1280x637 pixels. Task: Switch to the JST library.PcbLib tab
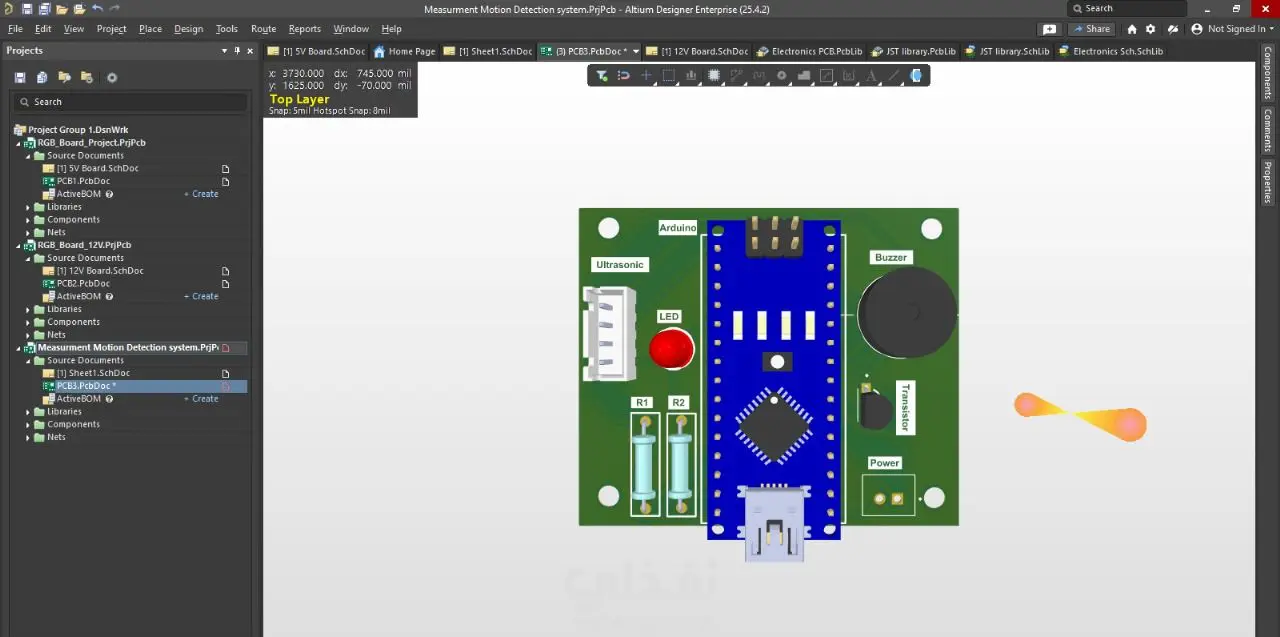click(x=913, y=51)
